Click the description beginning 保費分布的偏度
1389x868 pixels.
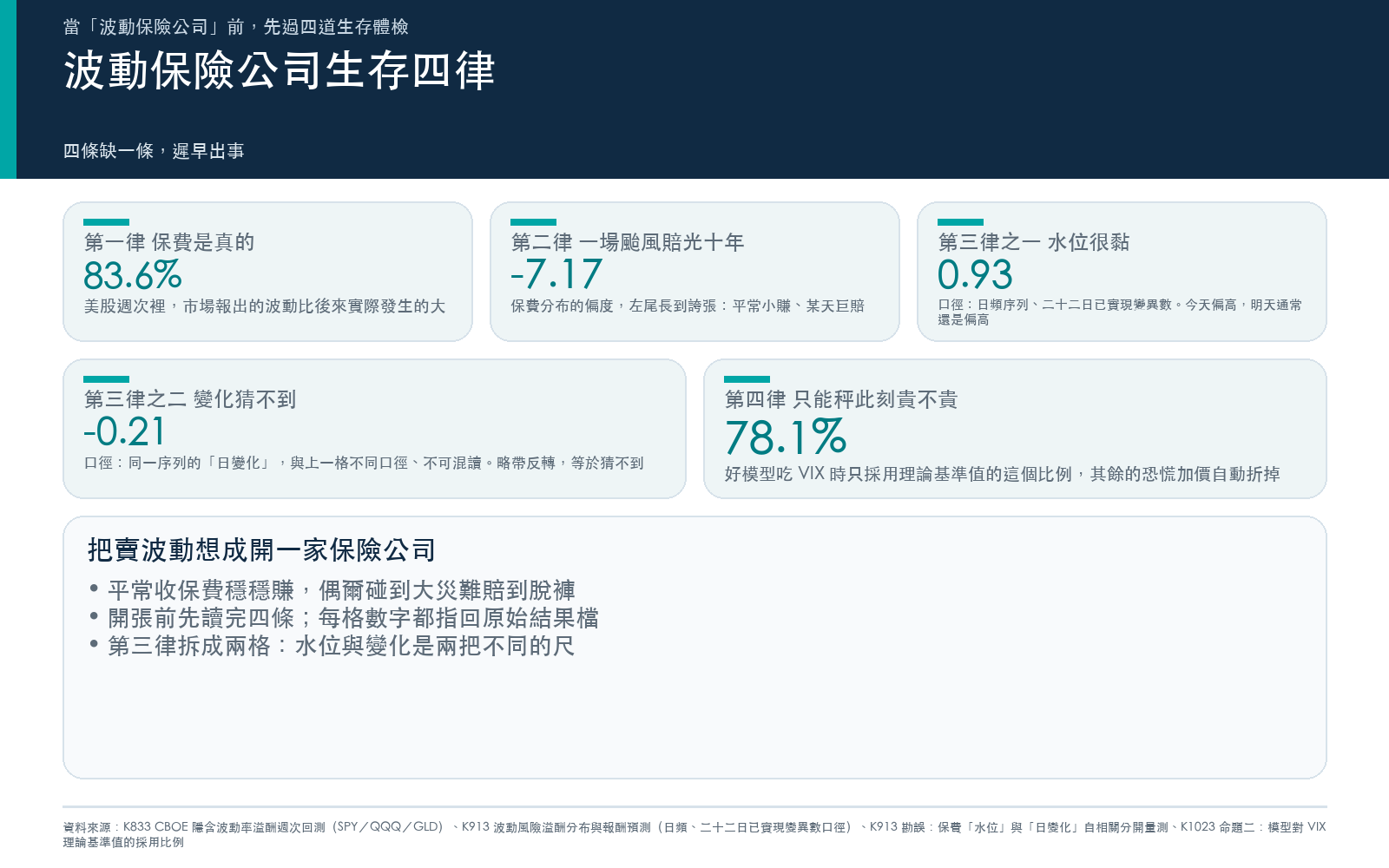coord(688,306)
